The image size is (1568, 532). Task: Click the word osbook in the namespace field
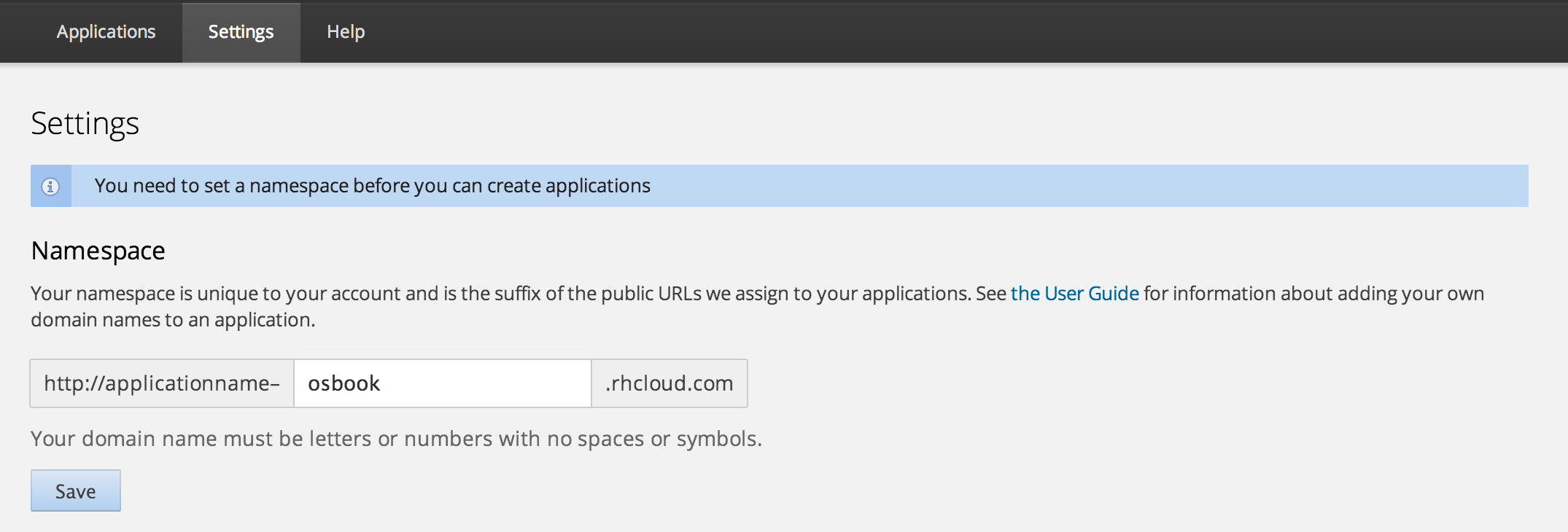344,383
